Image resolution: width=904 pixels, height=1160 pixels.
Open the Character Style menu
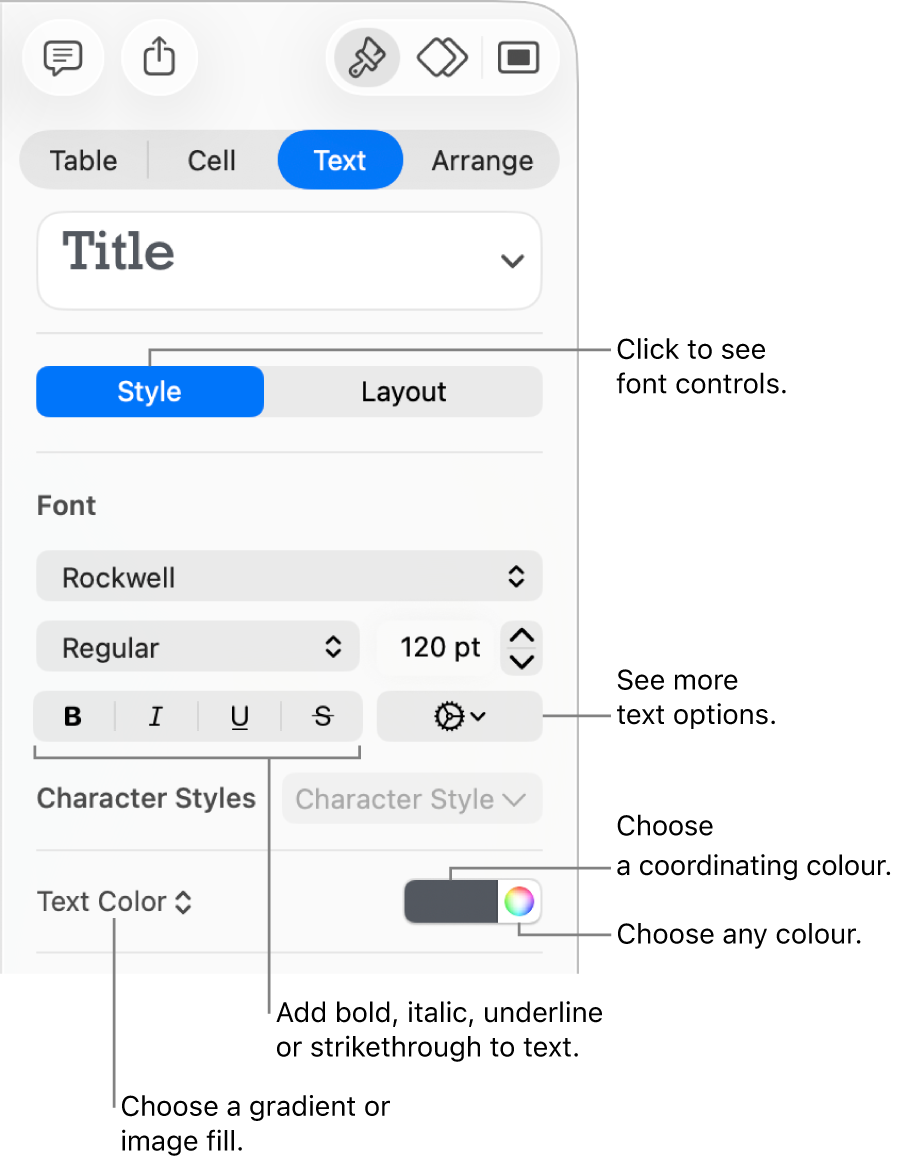coord(411,799)
